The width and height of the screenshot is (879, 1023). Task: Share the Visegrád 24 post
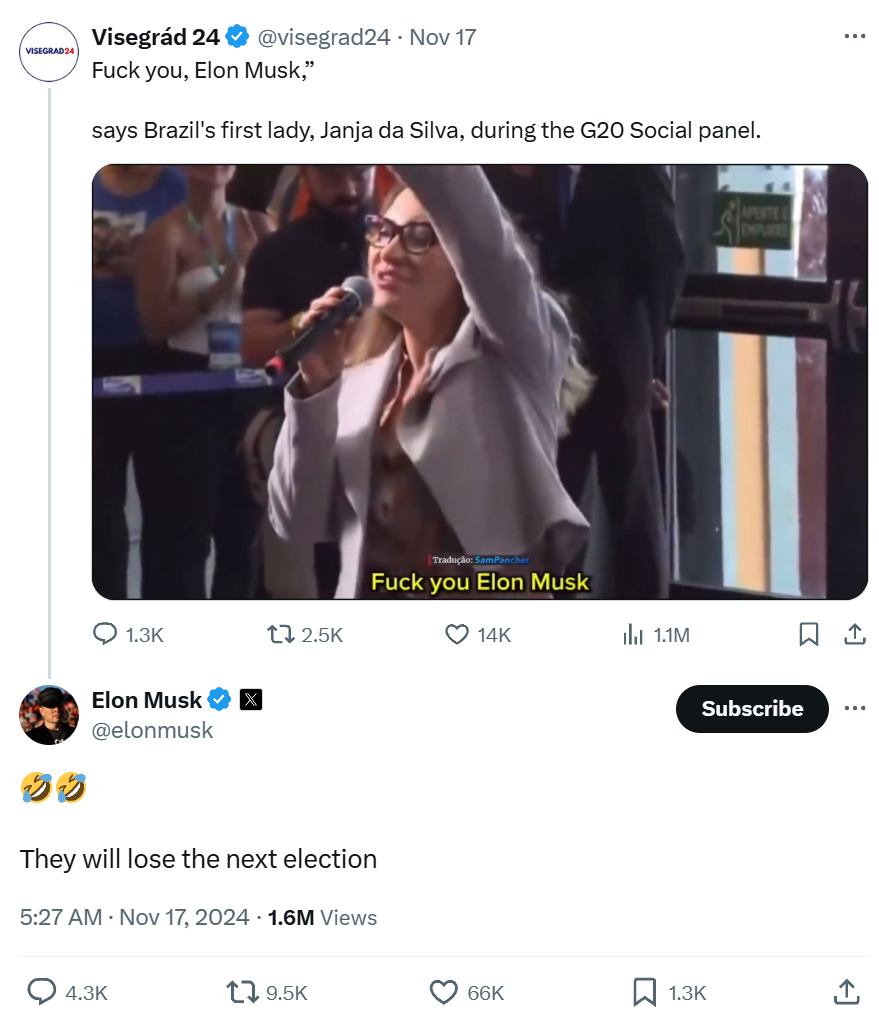pos(855,634)
